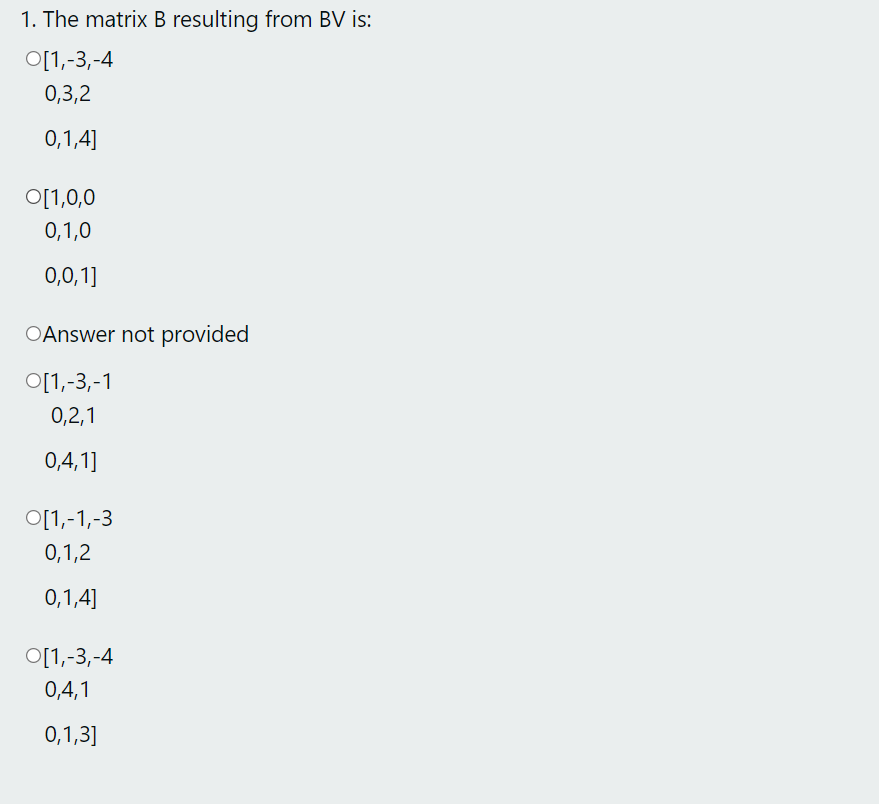The height and width of the screenshot is (804, 879).
Task: Select the first option starting [1,-3,-4 0,3,2
Action: (31, 58)
